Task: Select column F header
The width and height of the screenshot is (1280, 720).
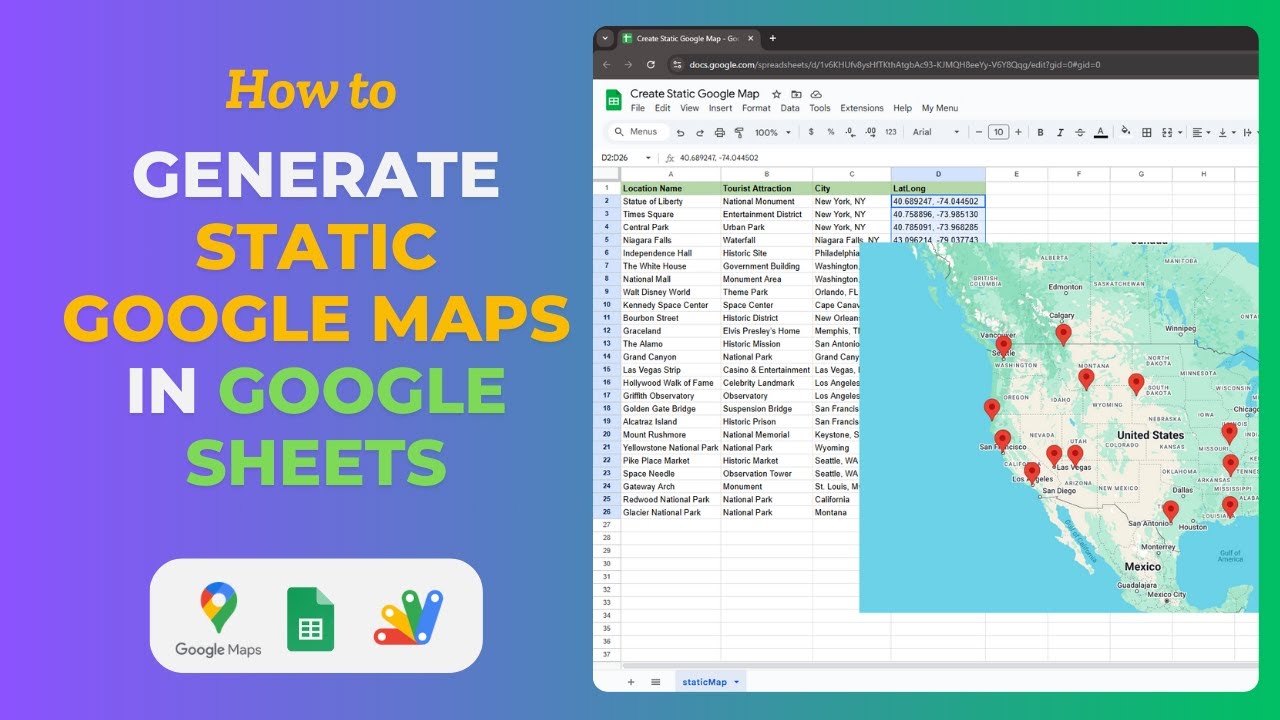Action: coord(1079,174)
